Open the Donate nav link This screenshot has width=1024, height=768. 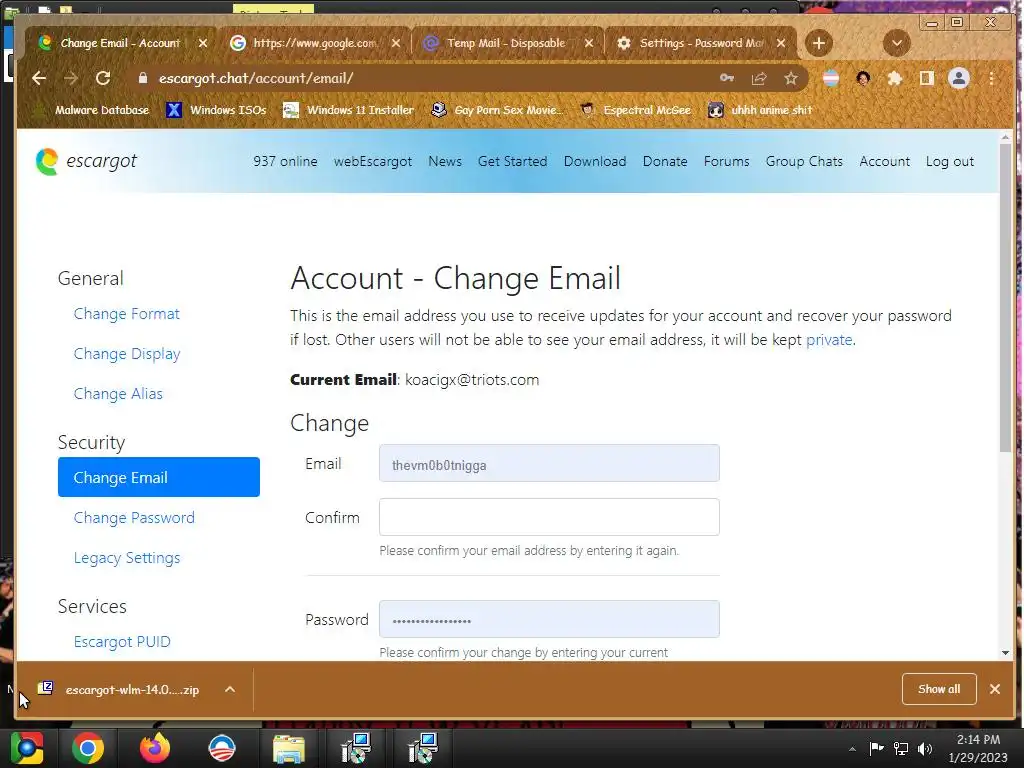point(665,161)
